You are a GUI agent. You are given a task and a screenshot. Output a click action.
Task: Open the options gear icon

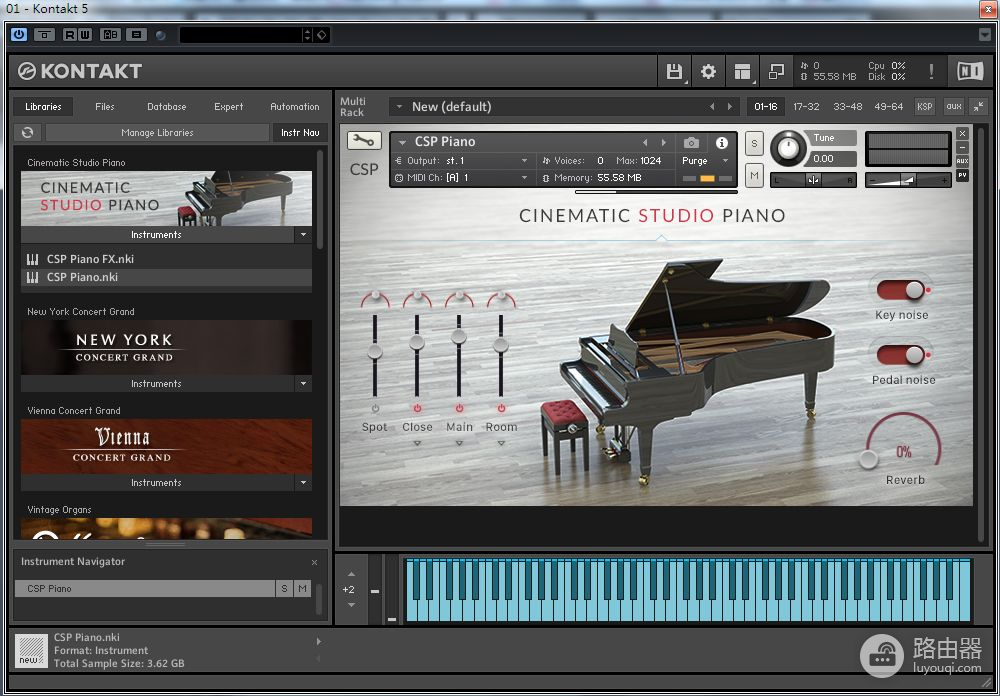[708, 71]
